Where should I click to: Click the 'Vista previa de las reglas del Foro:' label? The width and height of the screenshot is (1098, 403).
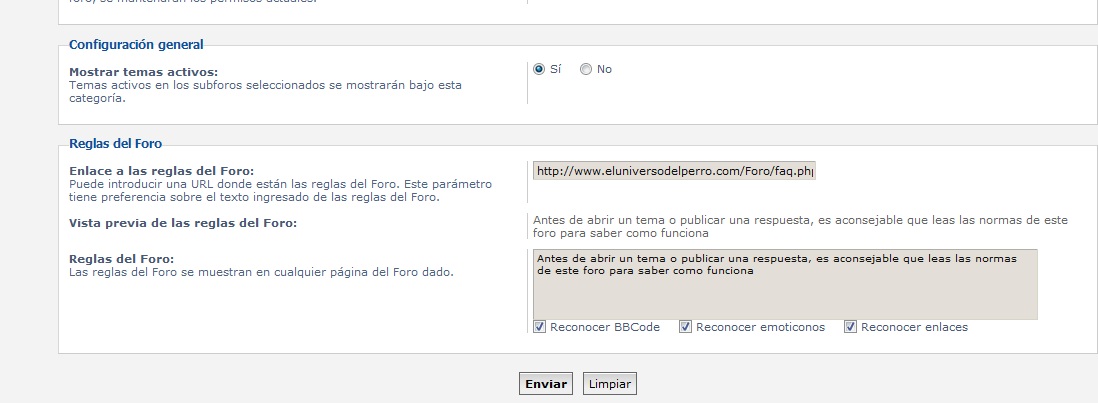pyautogui.click(x=183, y=222)
